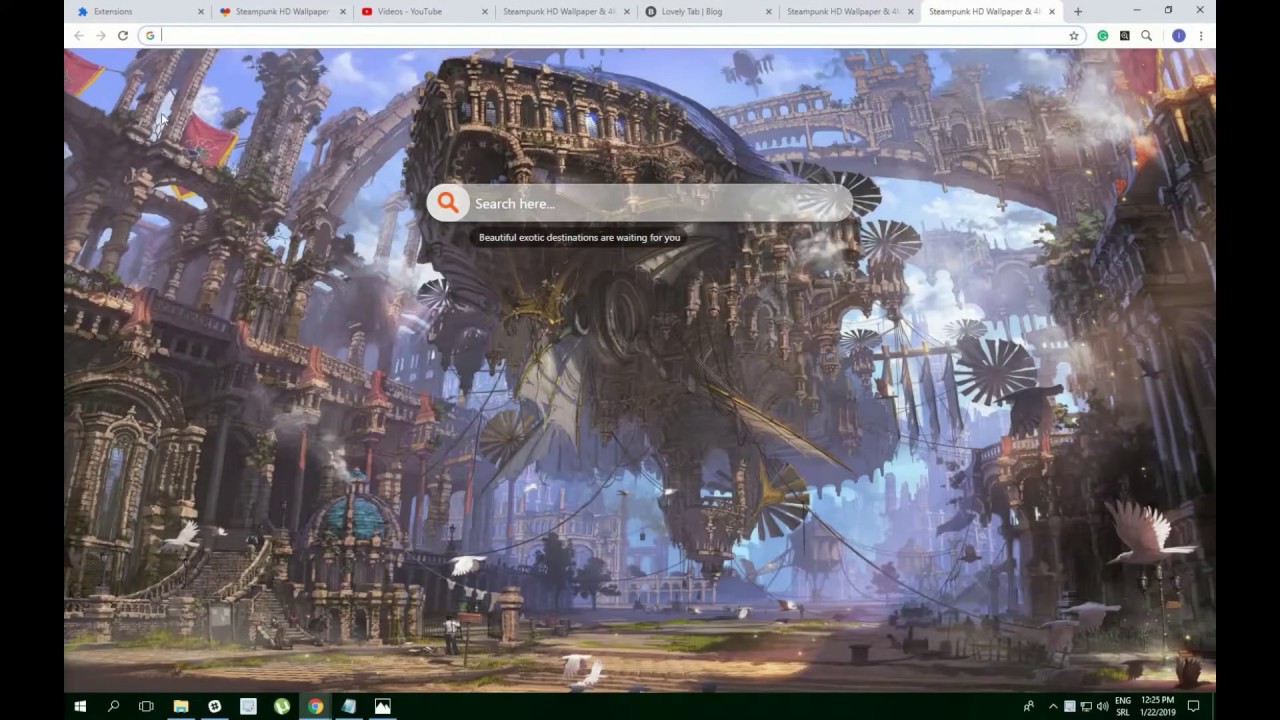
Task: Click the search magnifier icon in Chrome toolbar
Action: [x=1147, y=35]
